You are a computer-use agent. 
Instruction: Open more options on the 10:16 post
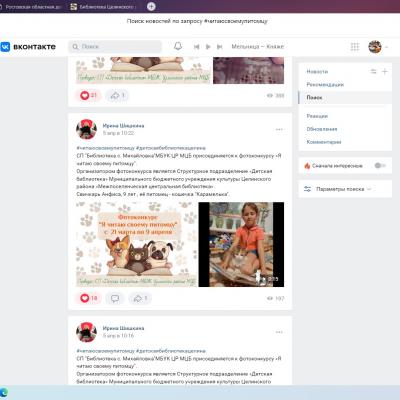279,332
